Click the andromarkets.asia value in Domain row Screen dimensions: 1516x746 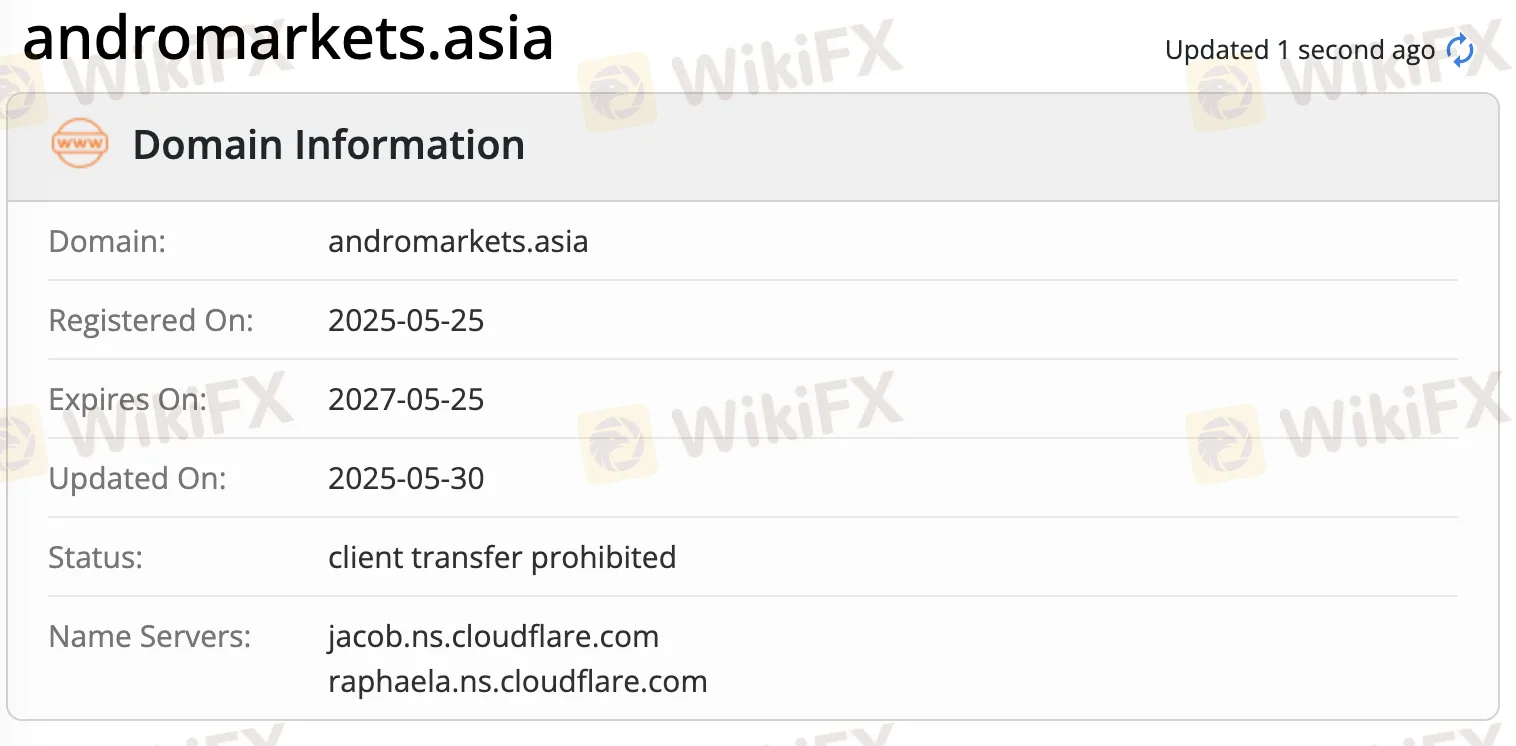pyautogui.click(x=458, y=241)
